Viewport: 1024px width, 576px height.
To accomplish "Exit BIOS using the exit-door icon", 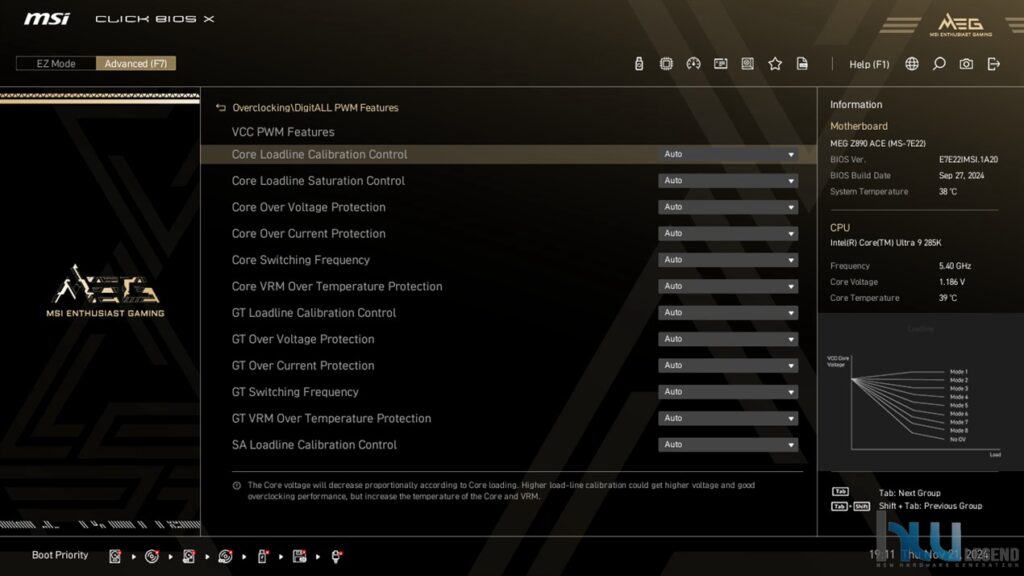I will click(994, 63).
